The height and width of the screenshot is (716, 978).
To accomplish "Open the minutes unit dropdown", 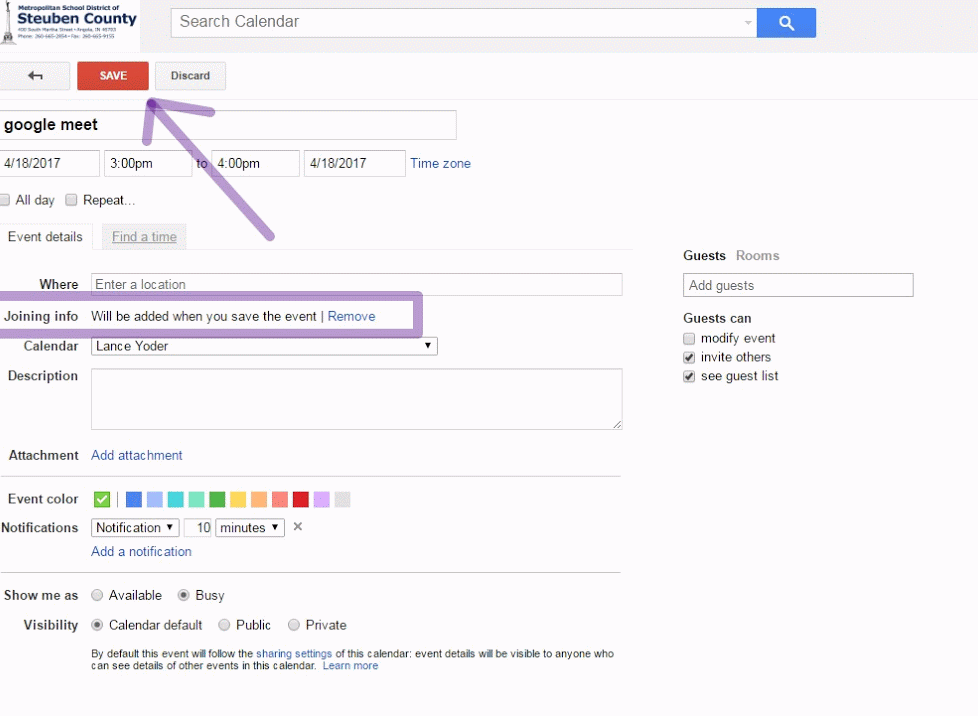I will pyautogui.click(x=249, y=528).
